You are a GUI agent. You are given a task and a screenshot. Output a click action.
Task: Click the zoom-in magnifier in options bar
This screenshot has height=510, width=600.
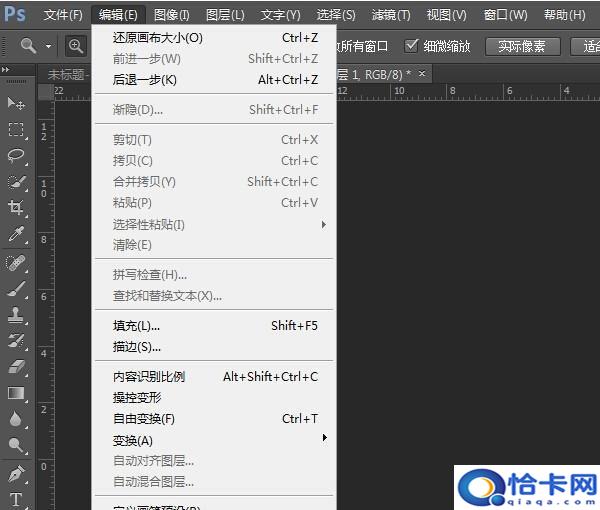click(77, 46)
